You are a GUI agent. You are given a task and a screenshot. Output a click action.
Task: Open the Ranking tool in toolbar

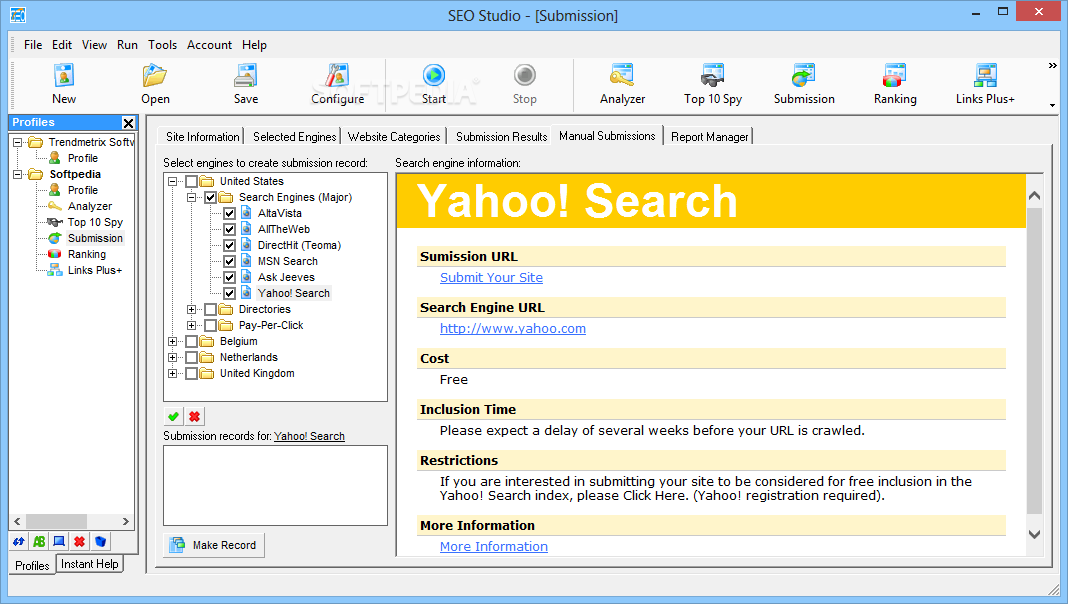[894, 84]
